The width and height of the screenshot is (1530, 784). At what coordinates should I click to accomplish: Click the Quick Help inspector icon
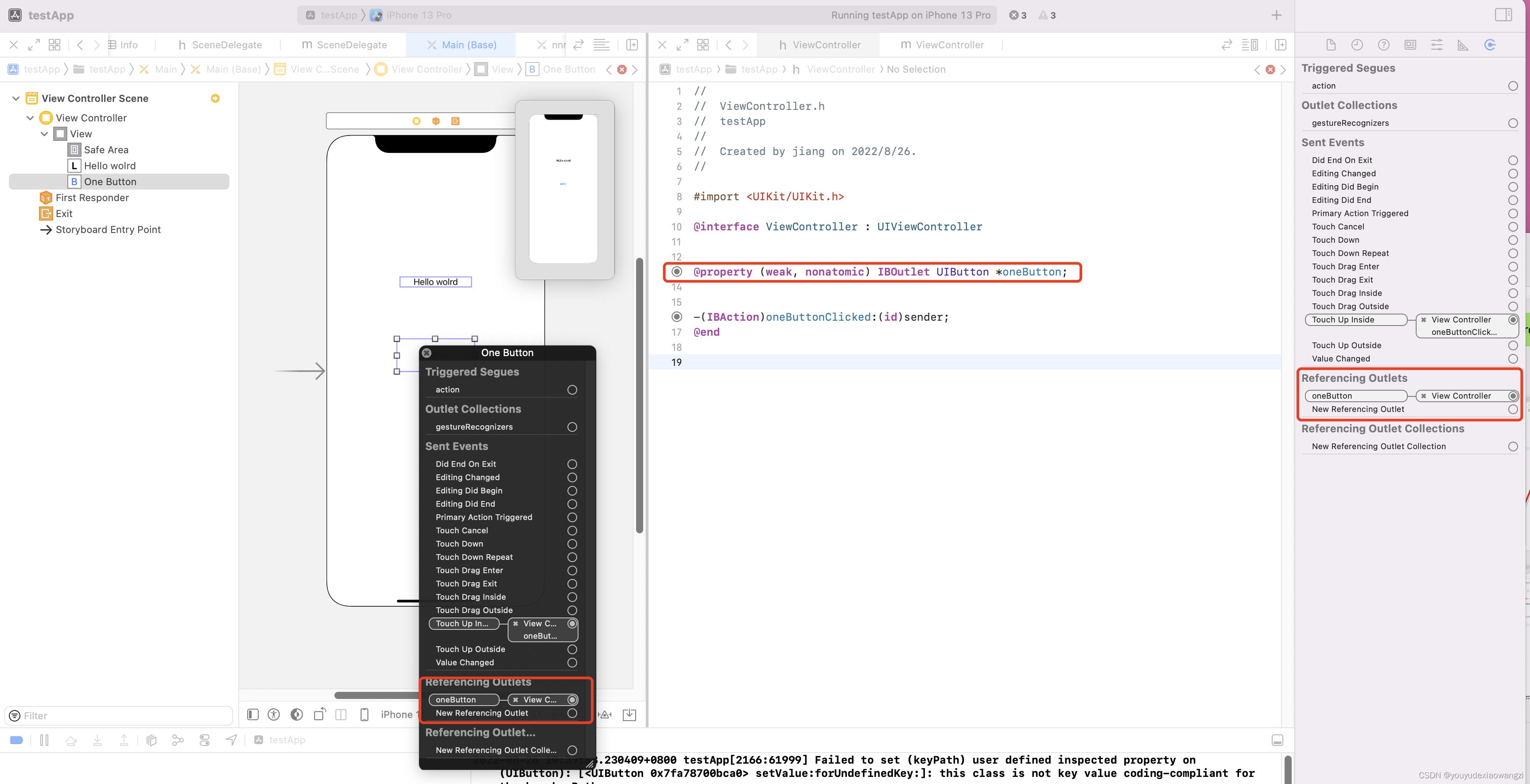point(1383,45)
